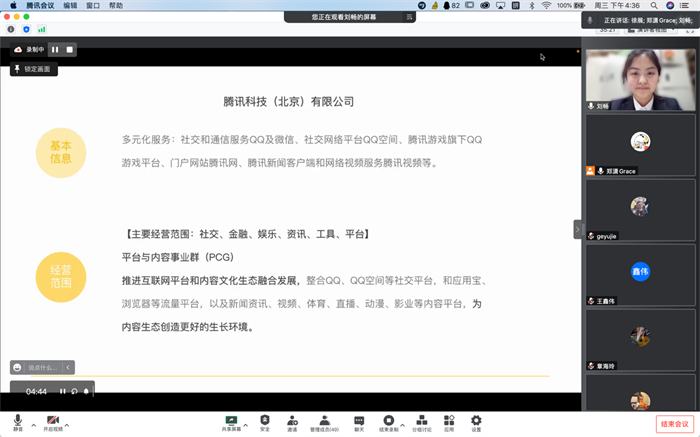Pause the cloud recording at the top

tap(55, 49)
